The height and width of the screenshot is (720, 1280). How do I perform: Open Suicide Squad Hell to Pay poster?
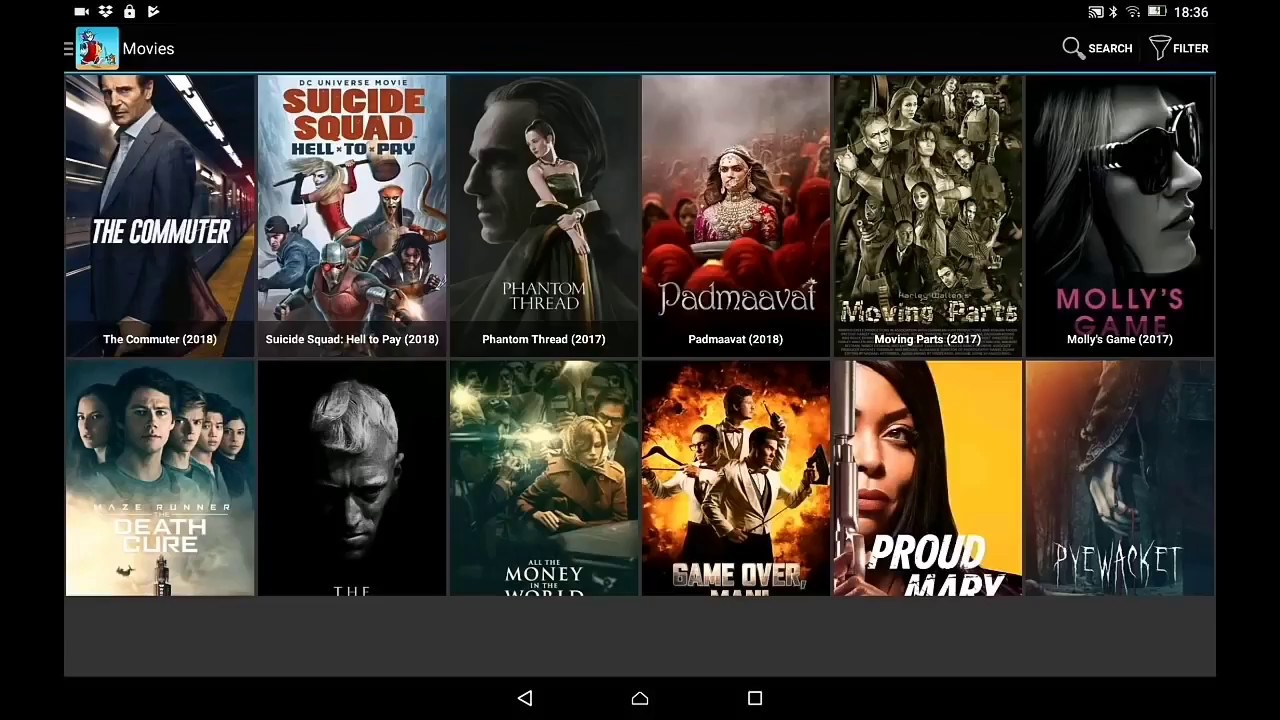click(352, 215)
